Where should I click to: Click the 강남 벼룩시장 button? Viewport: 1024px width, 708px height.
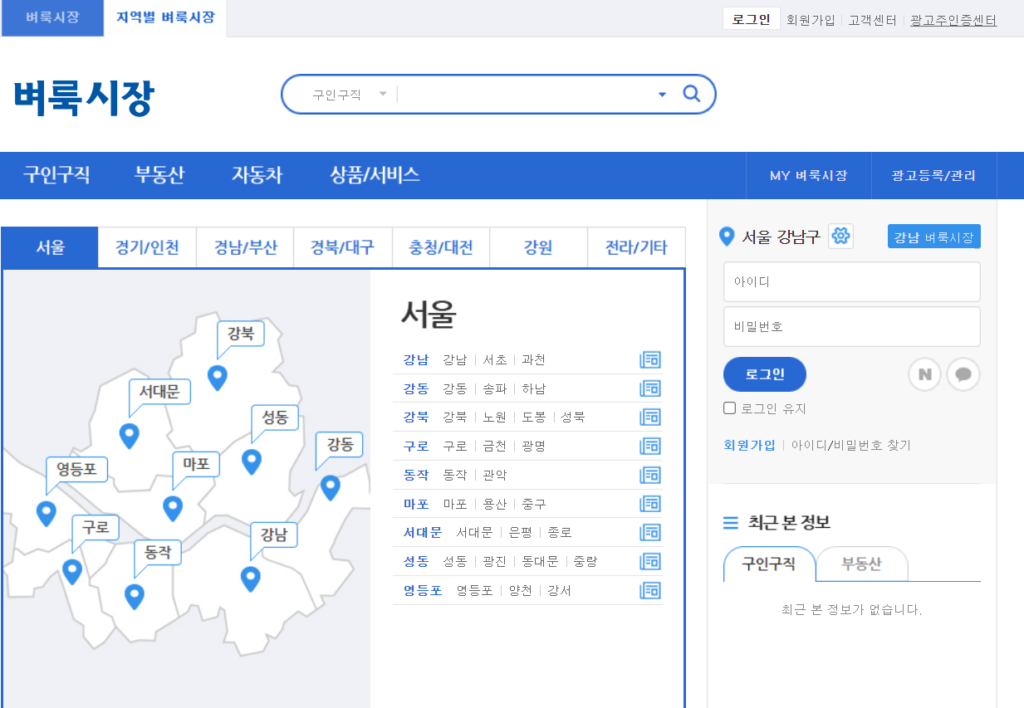click(933, 237)
